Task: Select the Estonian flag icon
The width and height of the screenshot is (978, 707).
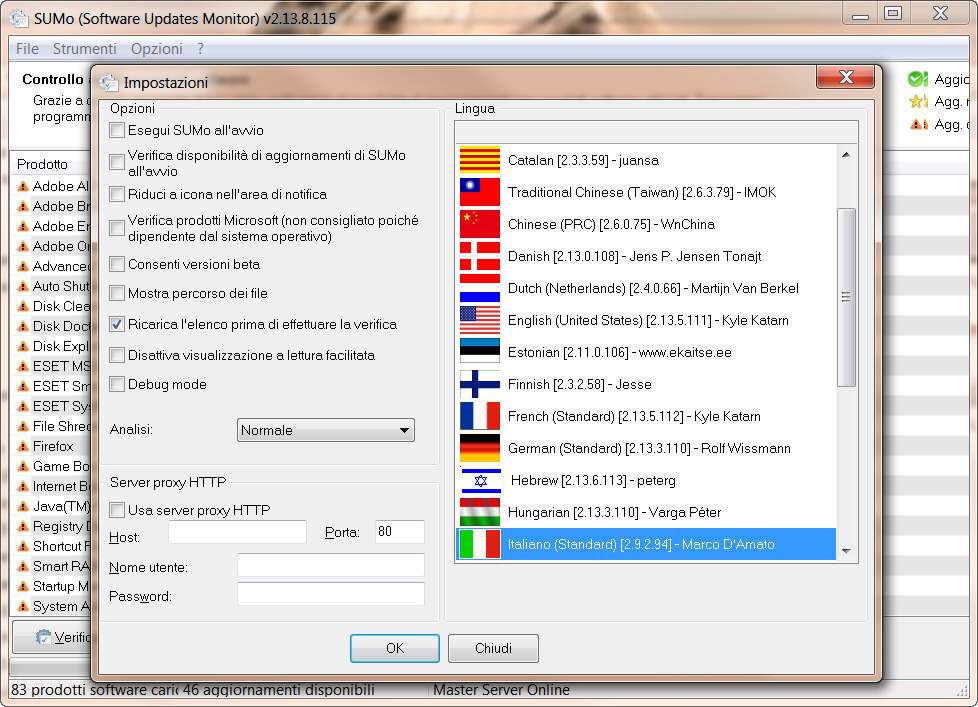Action: coord(480,352)
